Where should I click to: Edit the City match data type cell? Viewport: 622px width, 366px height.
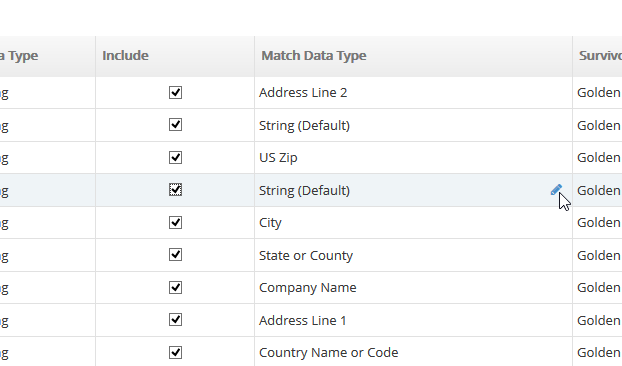pos(413,223)
